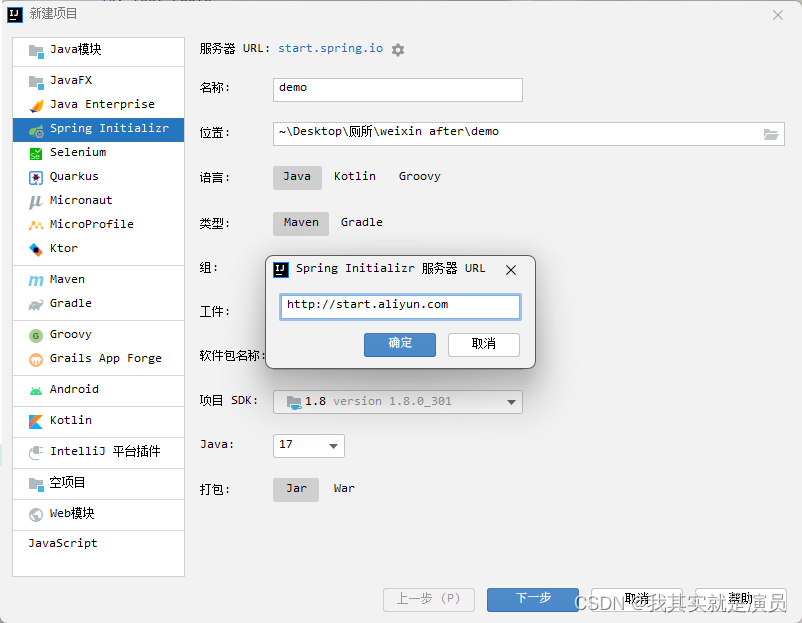
Task: Select Java Enterprise project type
Action: pos(98,105)
